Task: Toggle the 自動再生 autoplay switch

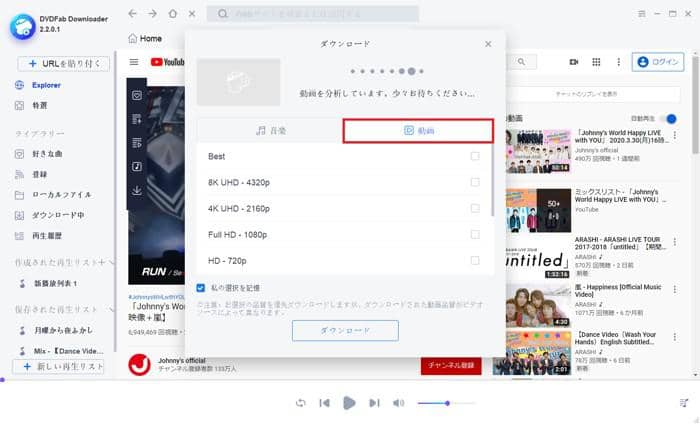Action: click(x=668, y=119)
